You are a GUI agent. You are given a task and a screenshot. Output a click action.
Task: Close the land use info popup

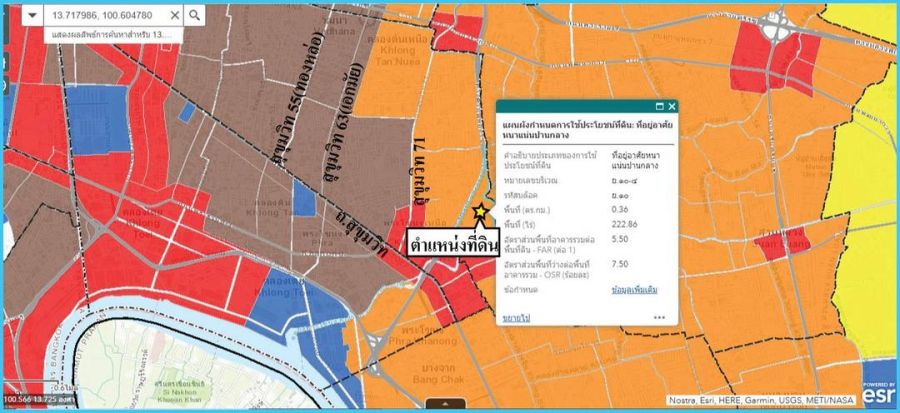click(x=673, y=106)
